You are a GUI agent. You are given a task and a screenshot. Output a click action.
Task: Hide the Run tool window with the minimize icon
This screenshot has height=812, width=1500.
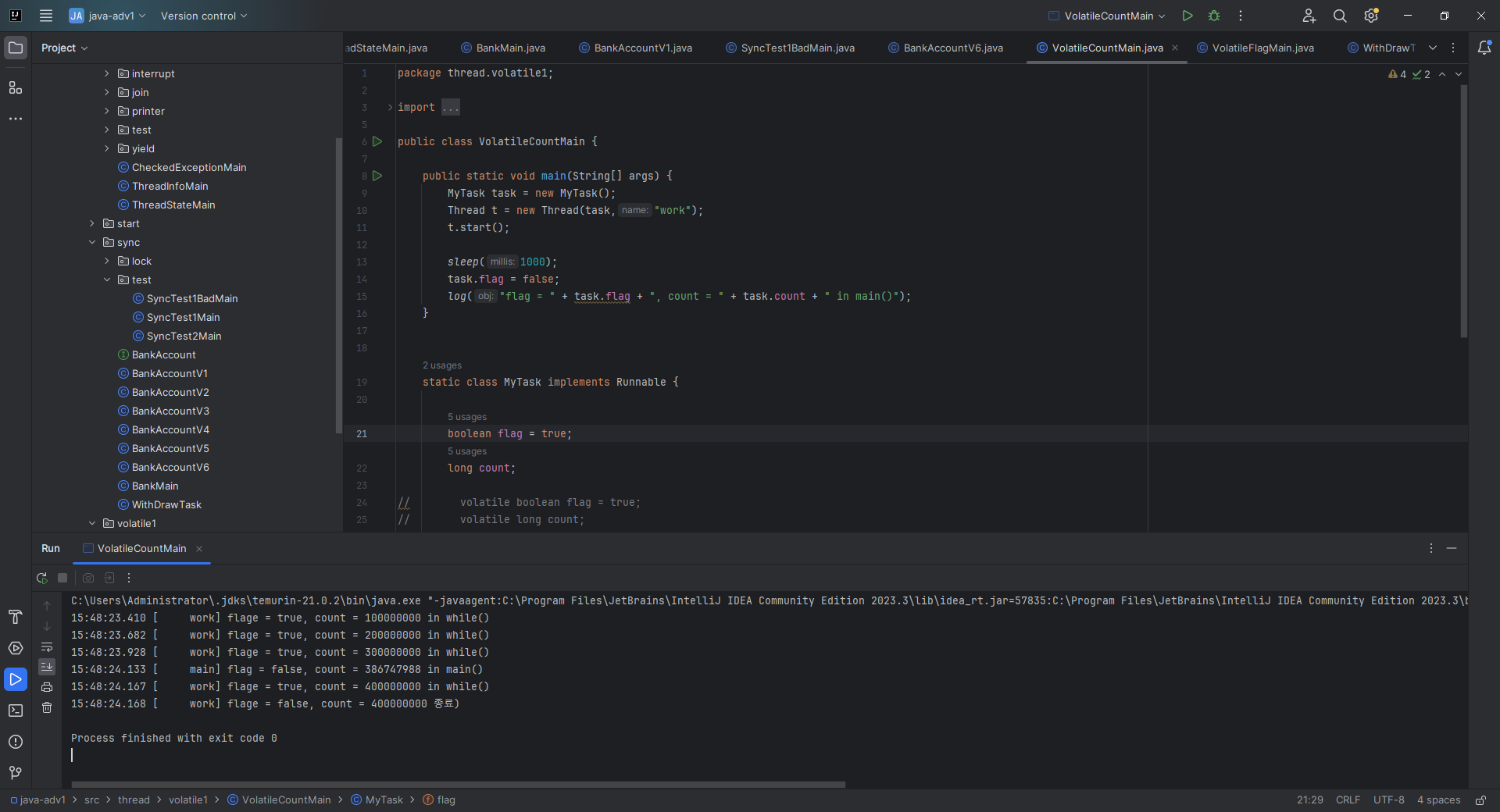(x=1452, y=548)
